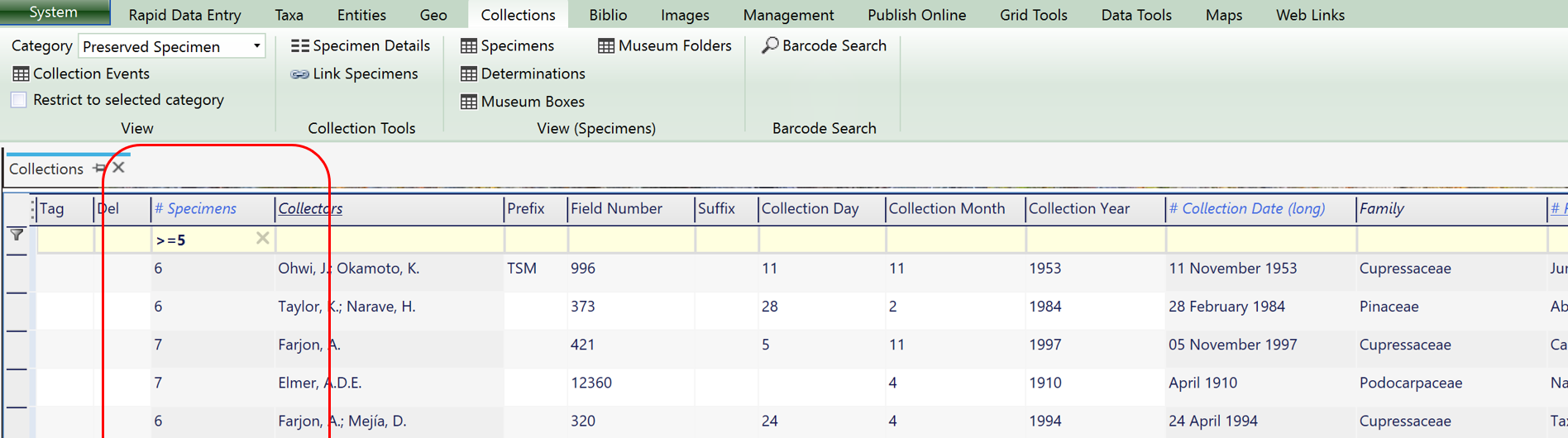Select the Collections document tab
The height and width of the screenshot is (438, 1568).
[46, 169]
